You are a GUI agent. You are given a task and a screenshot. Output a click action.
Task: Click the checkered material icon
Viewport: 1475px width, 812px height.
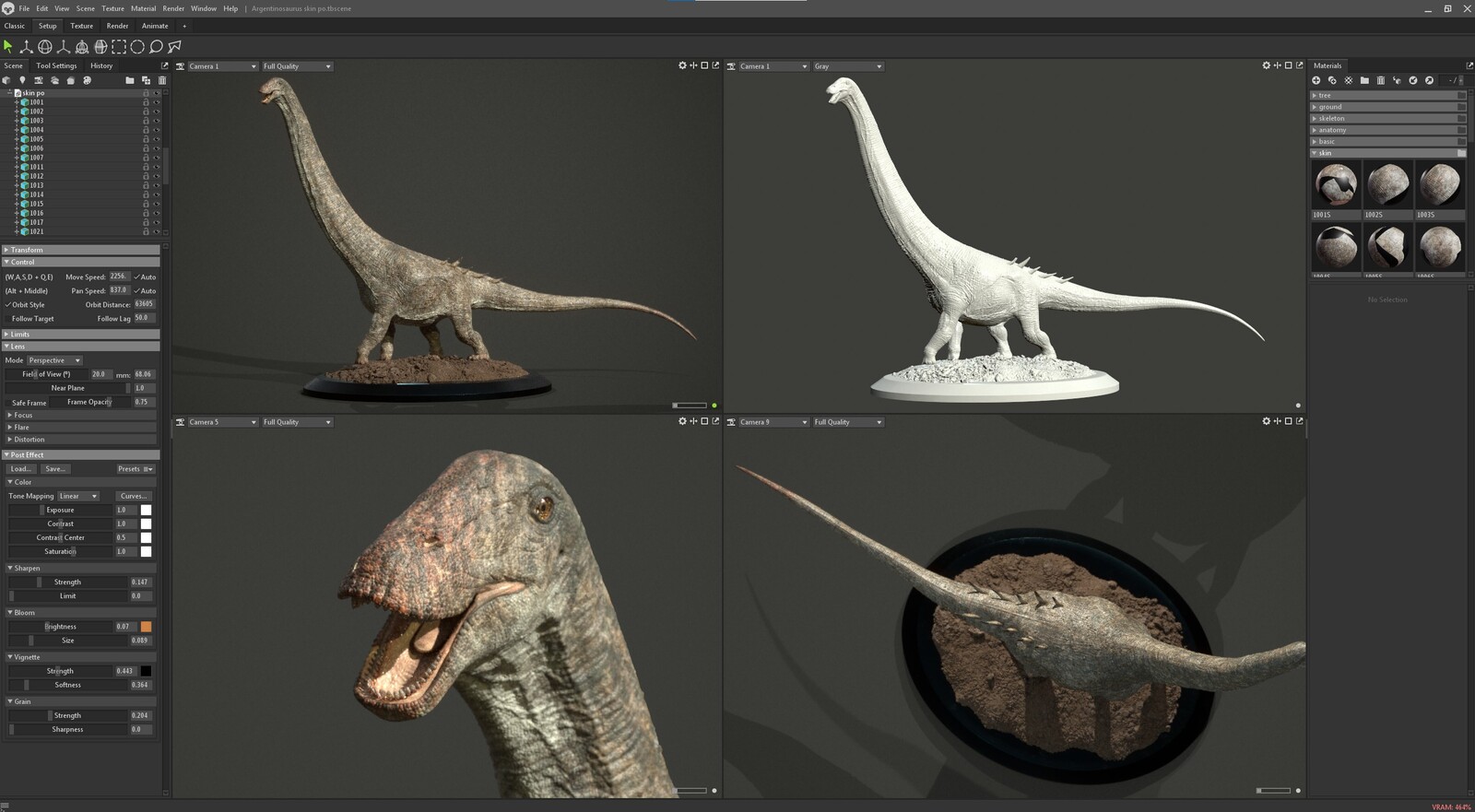coord(1349,80)
